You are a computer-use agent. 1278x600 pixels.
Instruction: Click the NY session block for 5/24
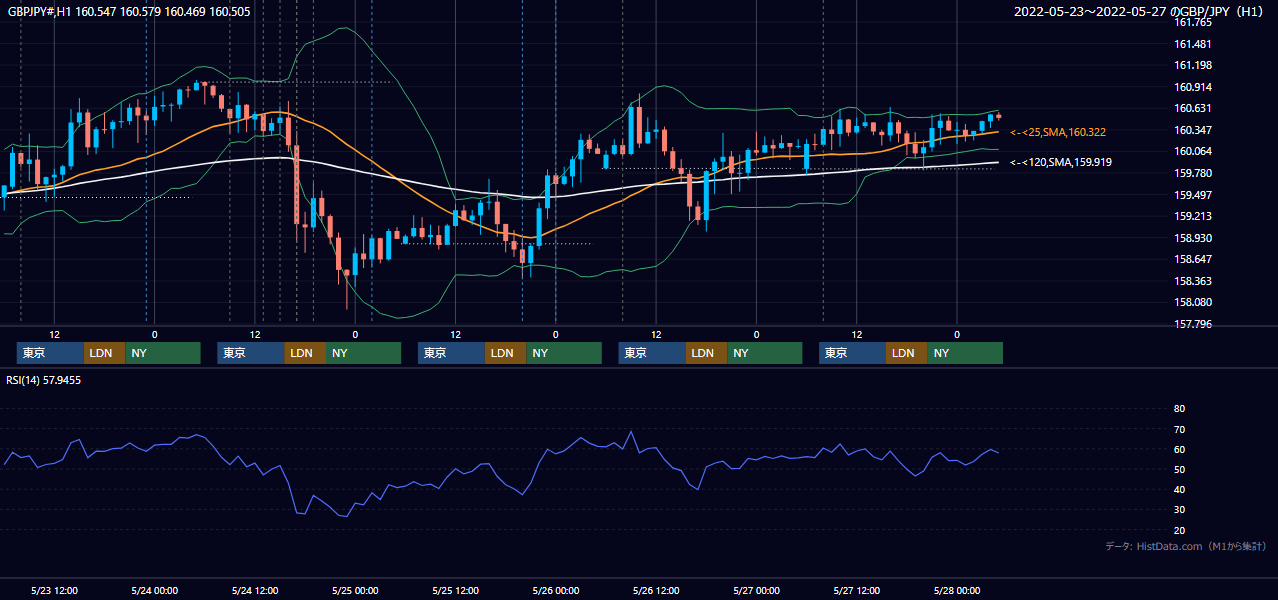(x=363, y=353)
